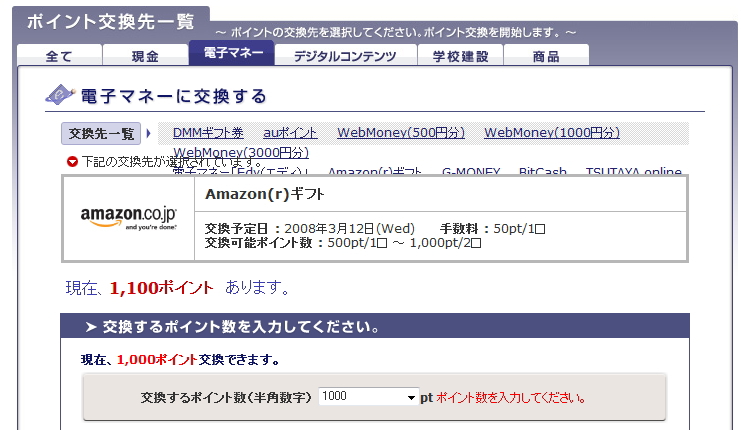The height and width of the screenshot is (430, 742).
Task: Click the 1,100ポイント balance text
Action: 161,288
